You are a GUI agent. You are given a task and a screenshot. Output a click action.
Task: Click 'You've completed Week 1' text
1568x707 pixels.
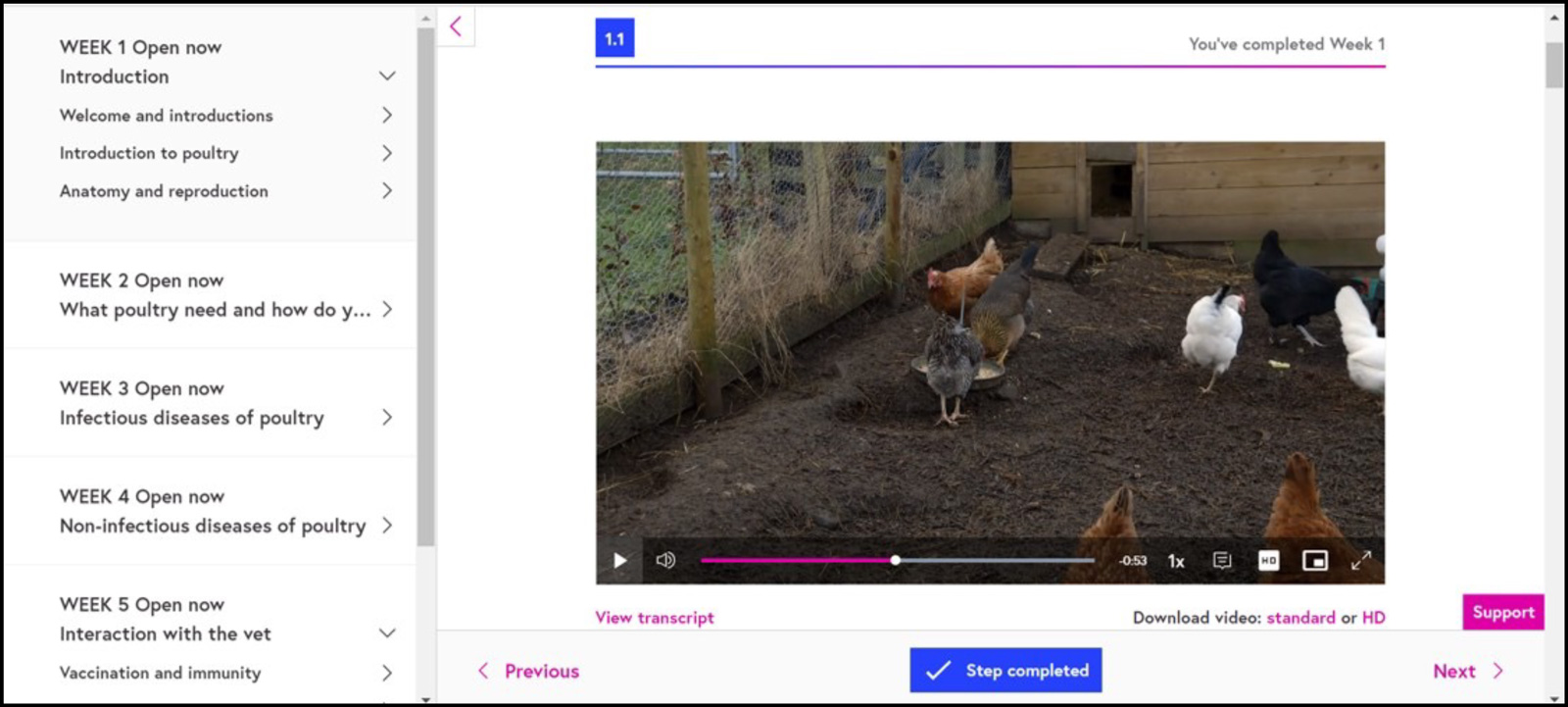(1287, 44)
